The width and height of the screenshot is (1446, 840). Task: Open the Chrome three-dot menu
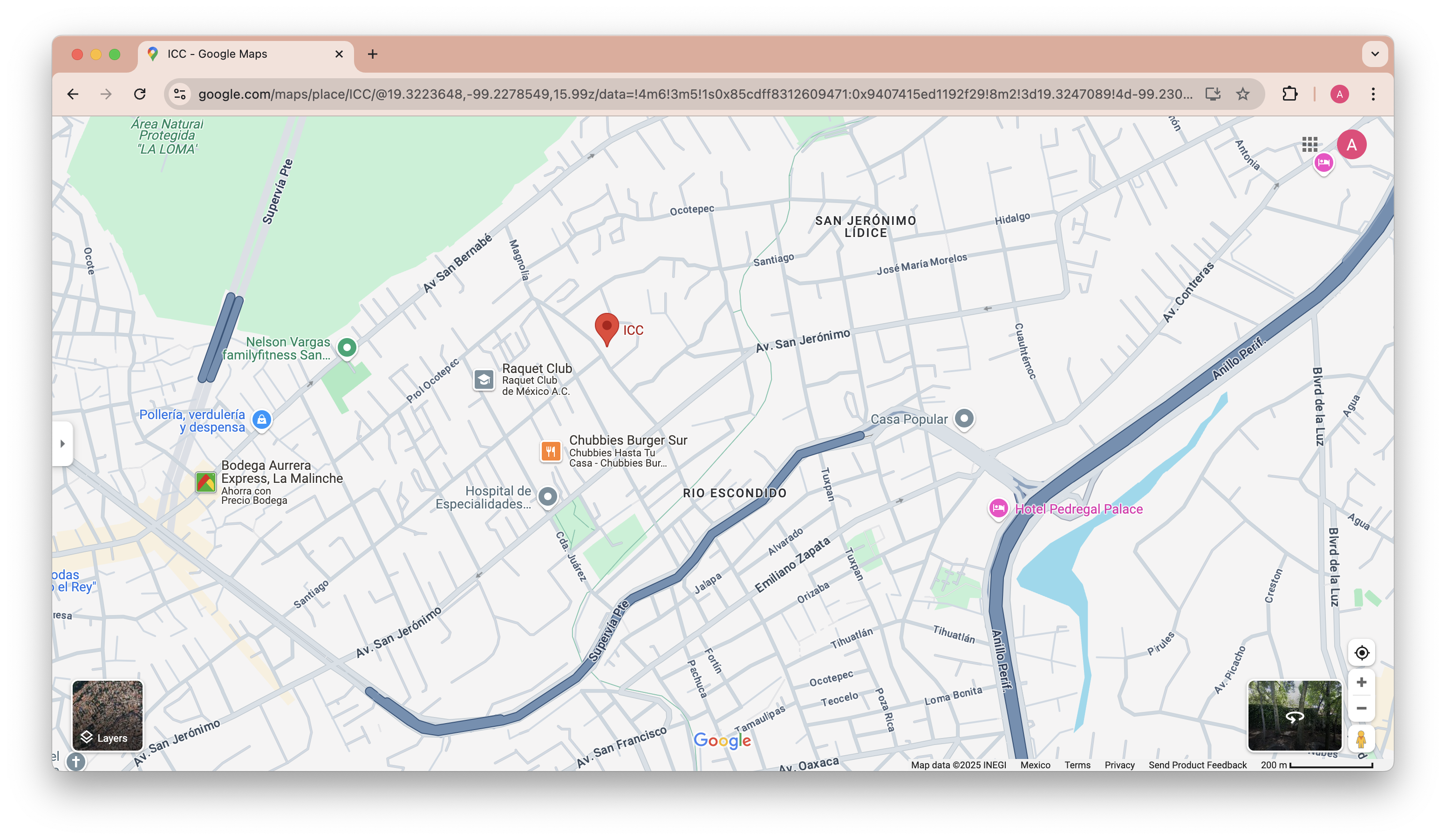(1372, 94)
